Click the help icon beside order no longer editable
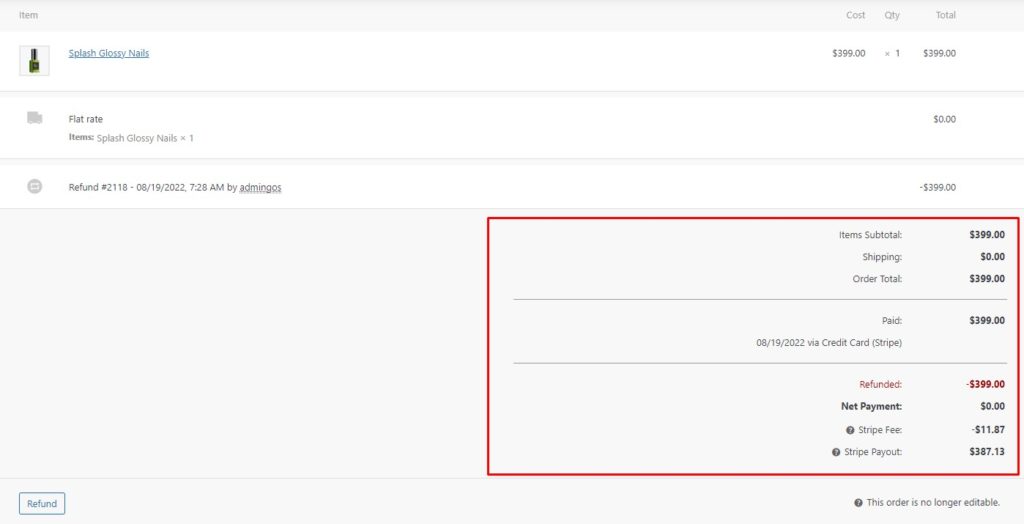This screenshot has width=1024, height=524. (x=858, y=503)
